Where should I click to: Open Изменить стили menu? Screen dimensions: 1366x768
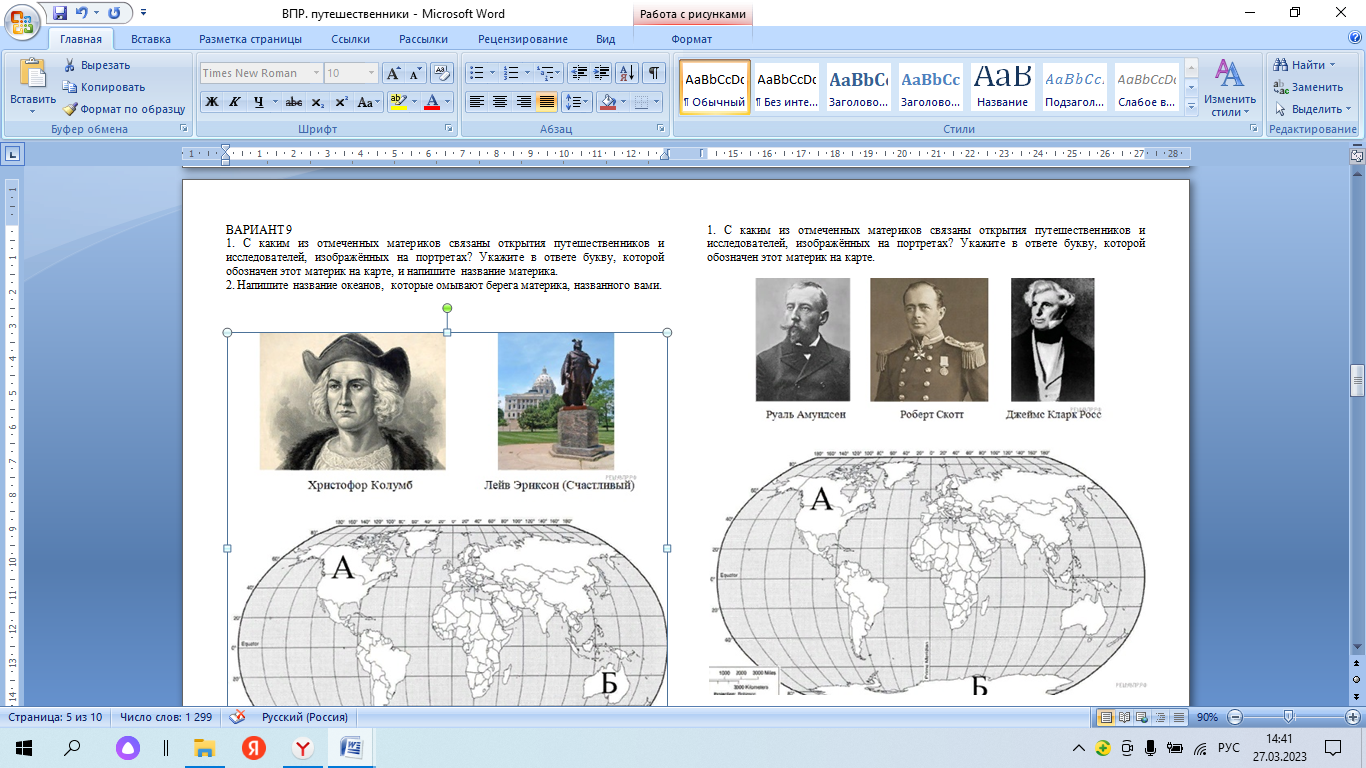[1229, 88]
